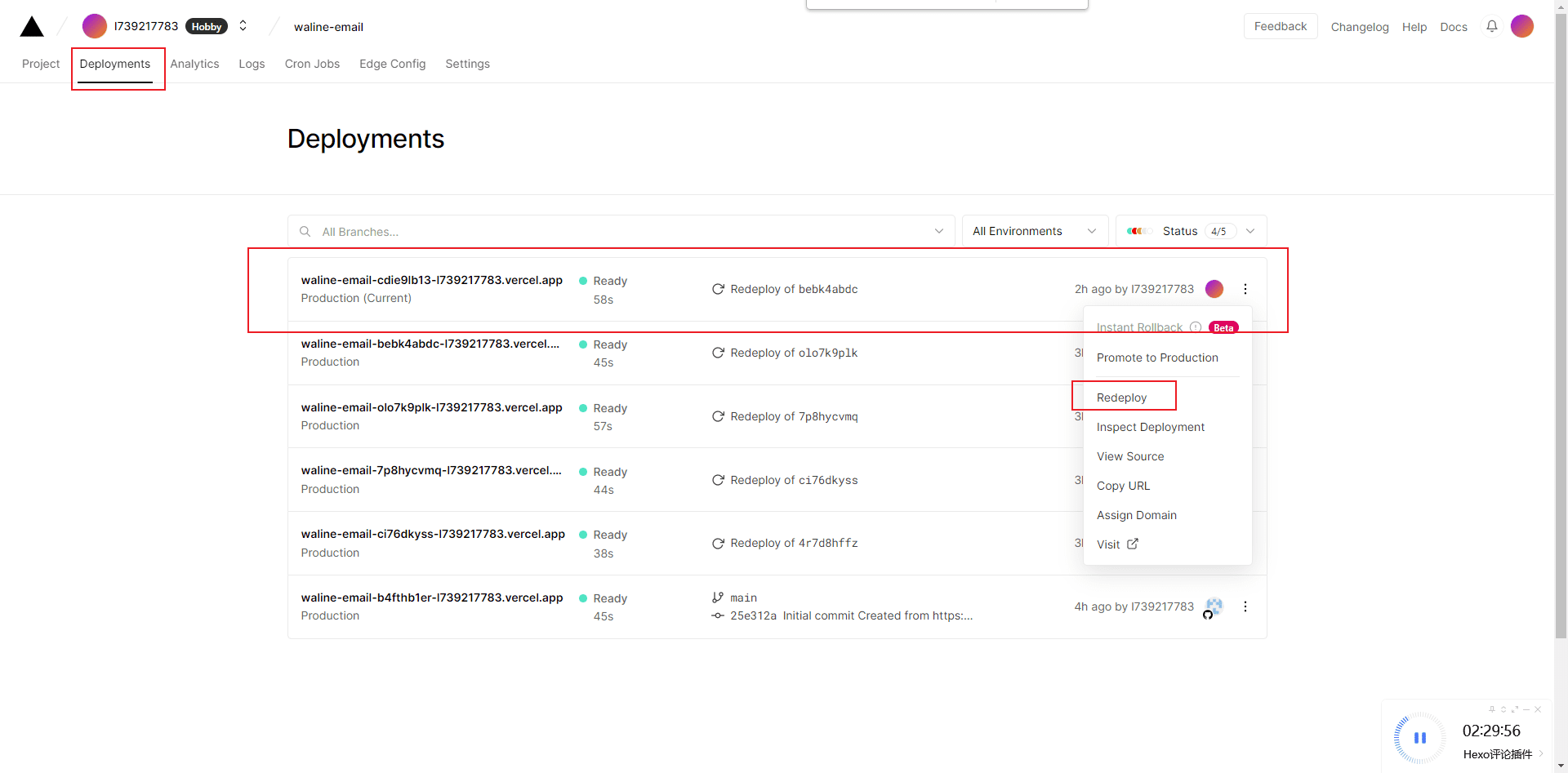Screen dimensions: 1568x773
Task: Click the main branch icon
Action: [718, 598]
